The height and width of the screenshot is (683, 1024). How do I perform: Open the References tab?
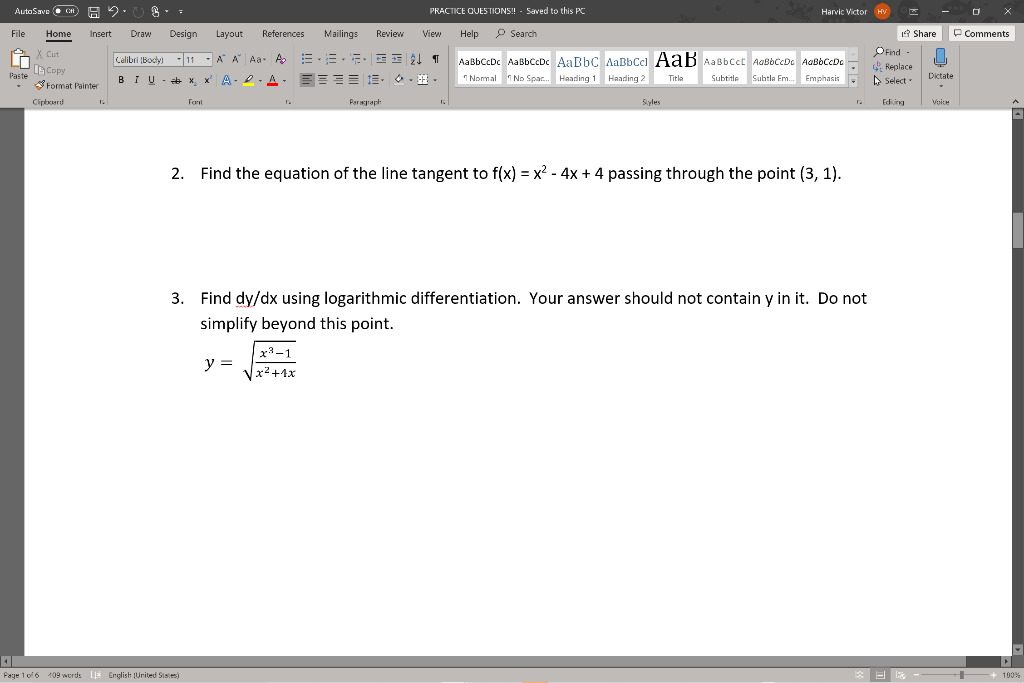pyautogui.click(x=283, y=33)
